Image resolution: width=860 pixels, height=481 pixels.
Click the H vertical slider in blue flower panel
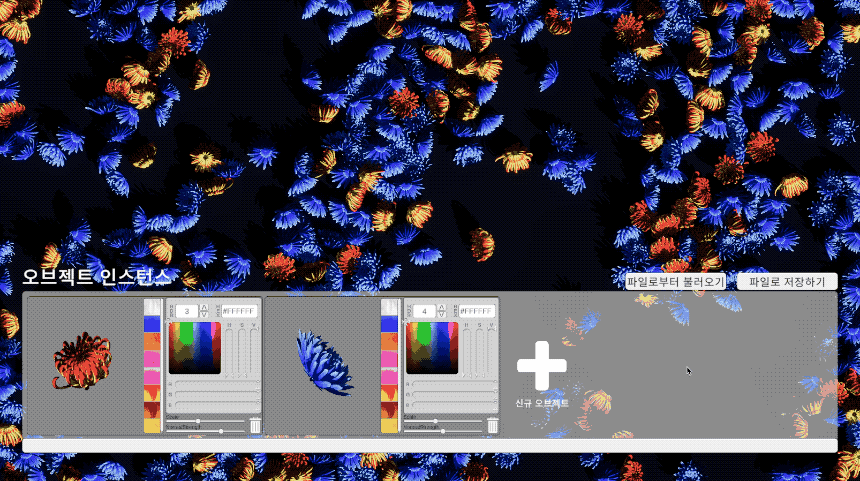[x=467, y=351]
